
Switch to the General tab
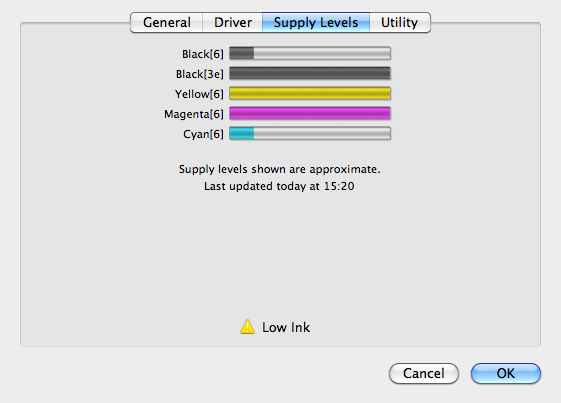[167, 23]
